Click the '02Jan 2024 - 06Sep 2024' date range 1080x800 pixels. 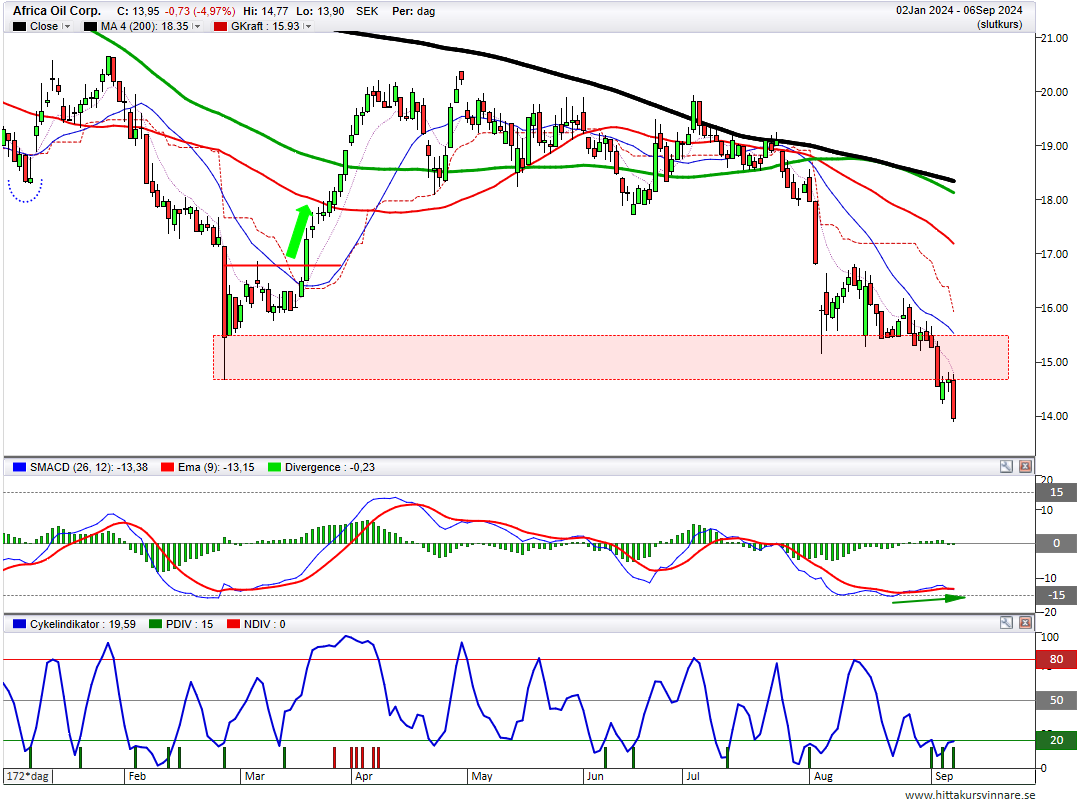pos(959,10)
